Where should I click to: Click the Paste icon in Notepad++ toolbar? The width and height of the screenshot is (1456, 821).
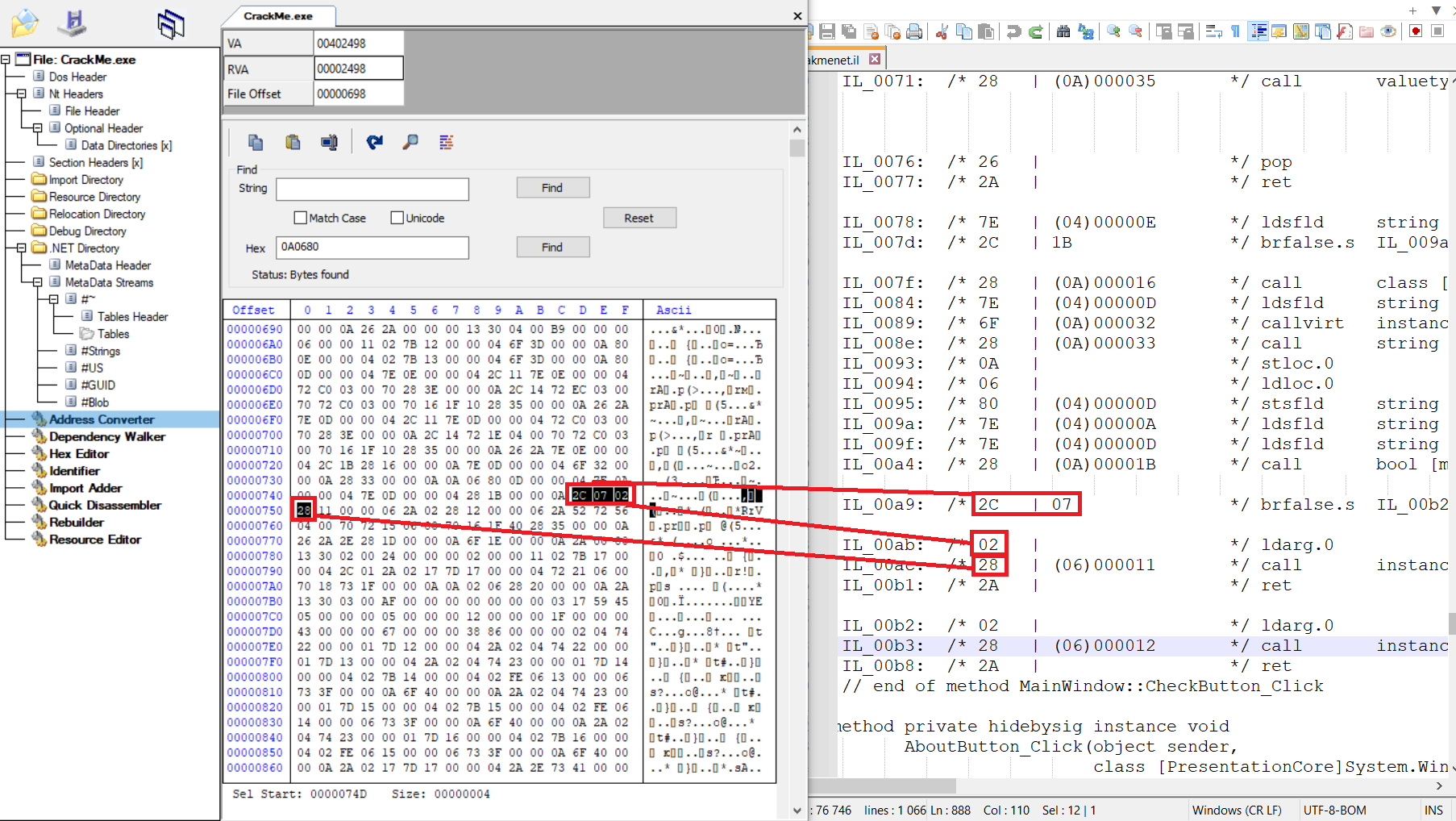click(985, 31)
